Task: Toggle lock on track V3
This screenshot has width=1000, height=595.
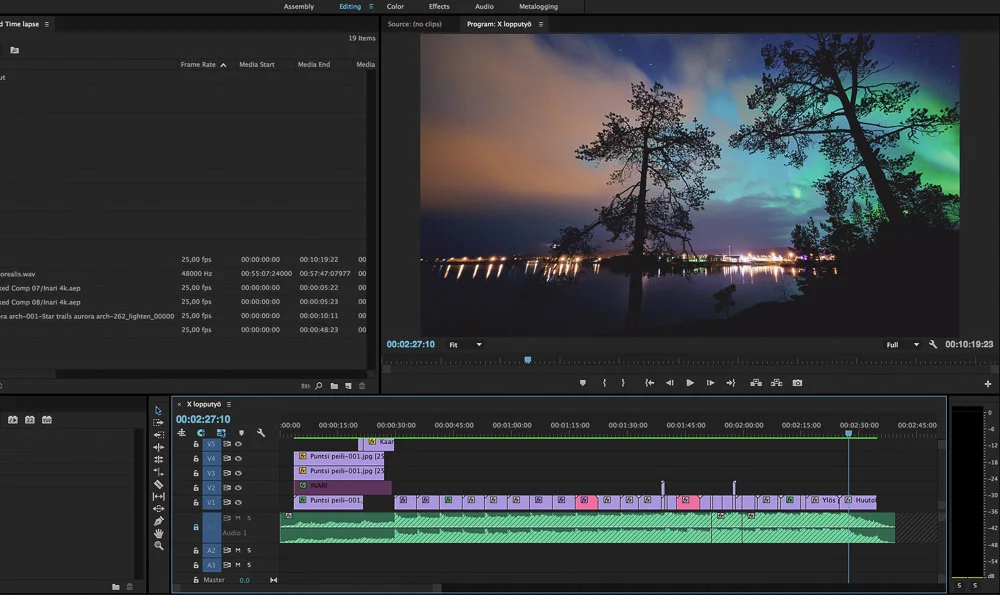Action: pyautogui.click(x=196, y=473)
